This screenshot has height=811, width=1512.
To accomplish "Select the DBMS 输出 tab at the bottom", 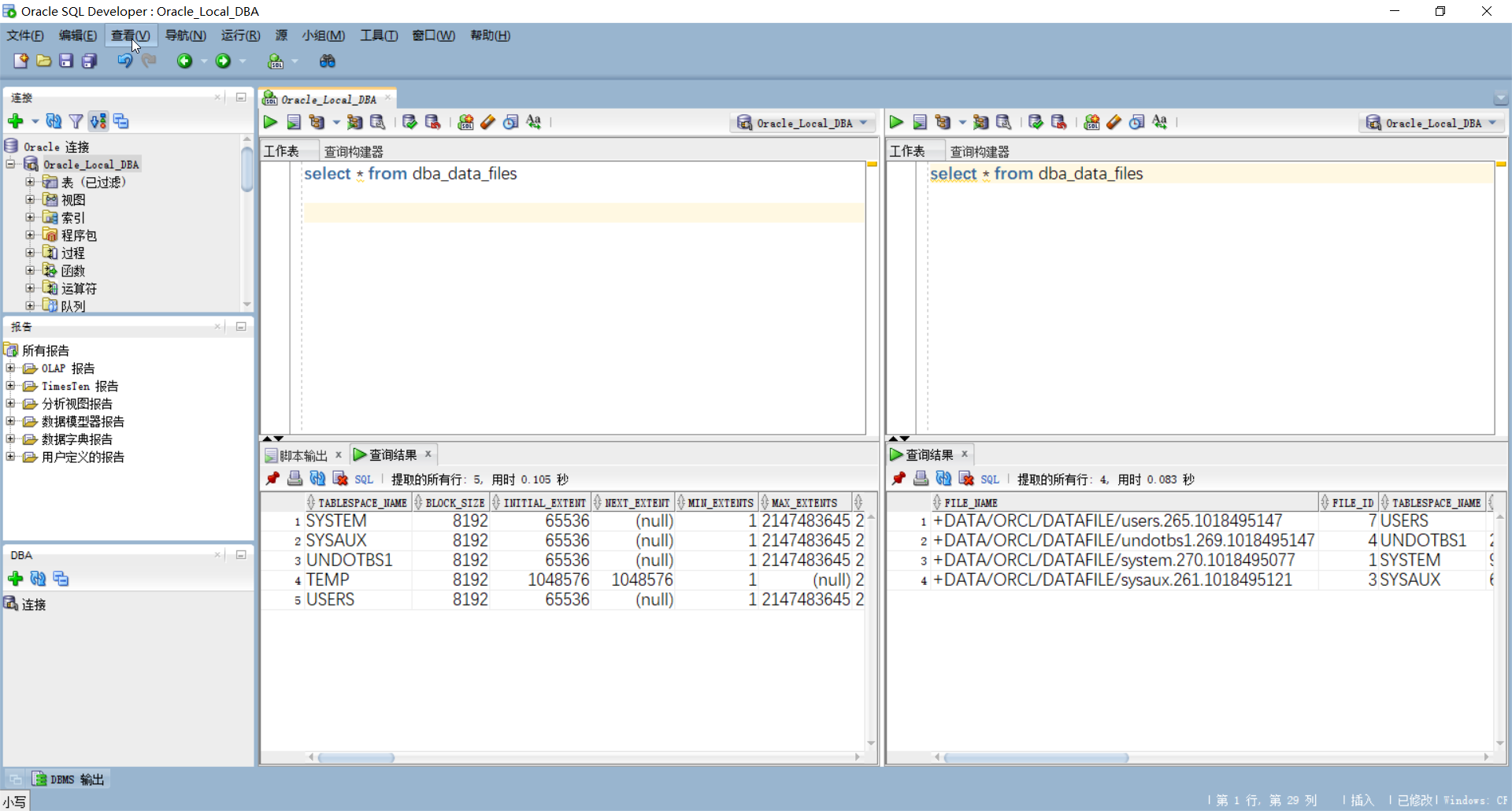I will 69,780.
